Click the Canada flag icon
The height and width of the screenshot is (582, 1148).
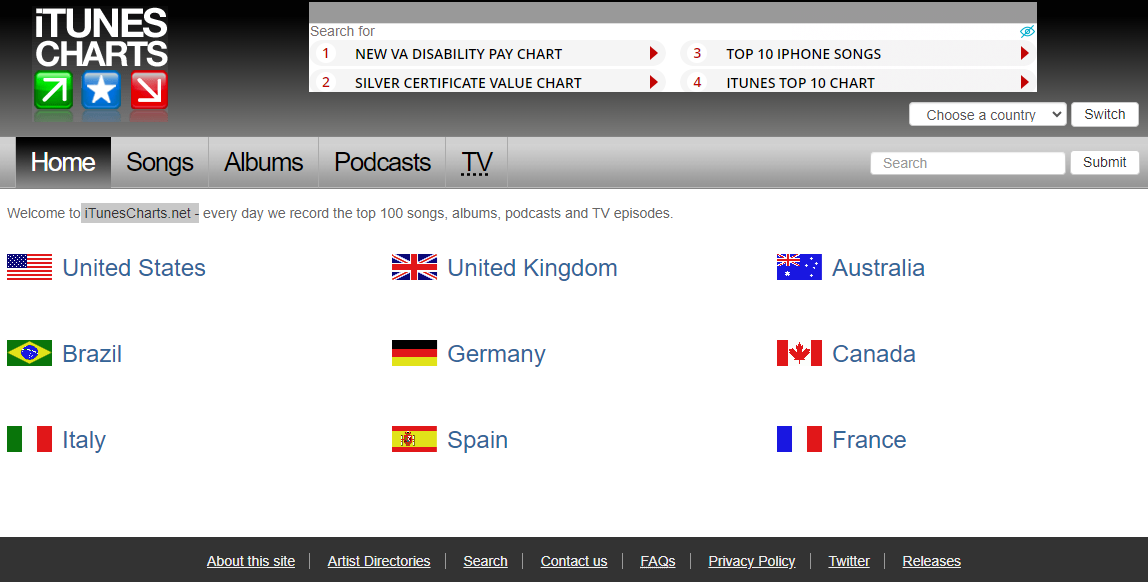800,353
